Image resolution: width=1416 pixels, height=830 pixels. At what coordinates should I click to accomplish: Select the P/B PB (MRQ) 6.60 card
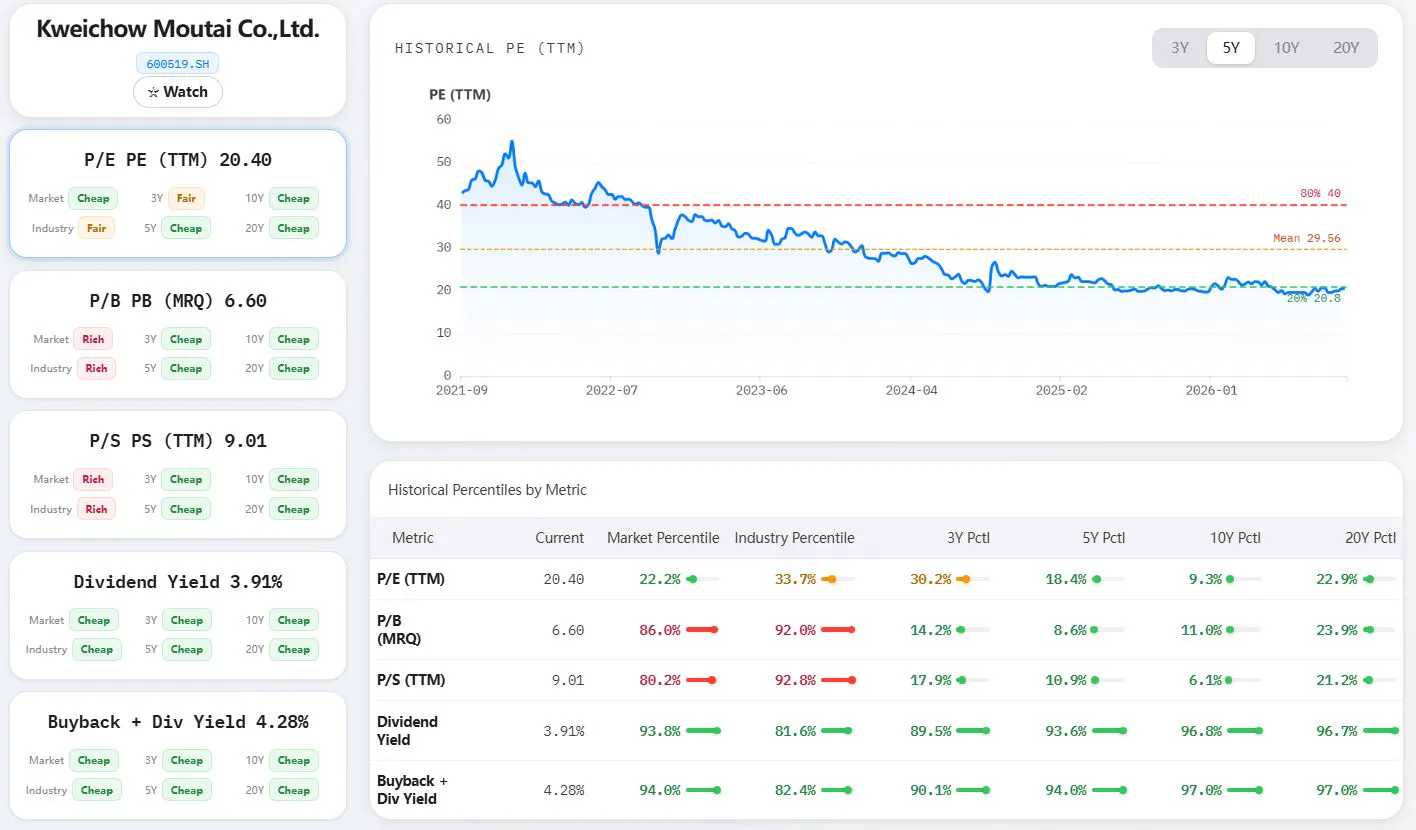click(x=178, y=334)
